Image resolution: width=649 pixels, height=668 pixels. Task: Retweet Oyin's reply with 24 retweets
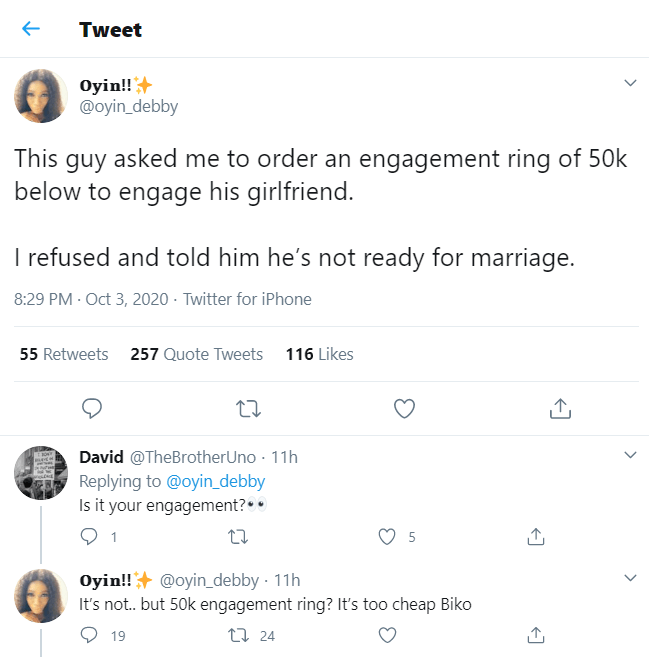[x=238, y=635]
